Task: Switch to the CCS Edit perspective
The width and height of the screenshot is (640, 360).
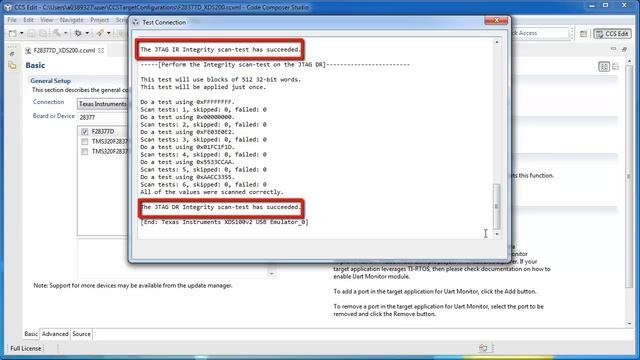Action: (x=612, y=34)
